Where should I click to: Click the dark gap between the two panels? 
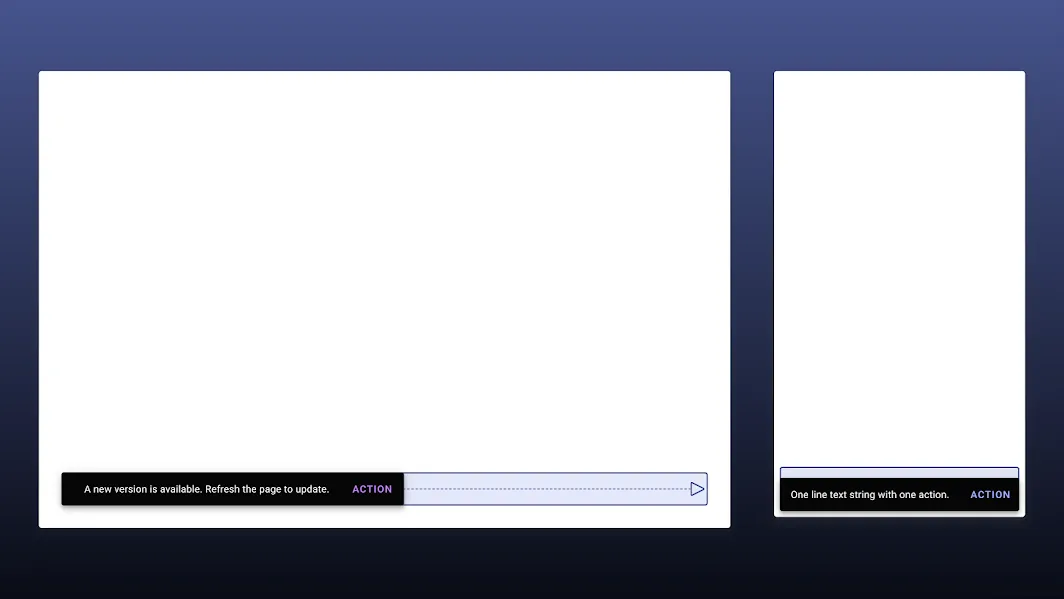pyautogui.click(x=752, y=300)
